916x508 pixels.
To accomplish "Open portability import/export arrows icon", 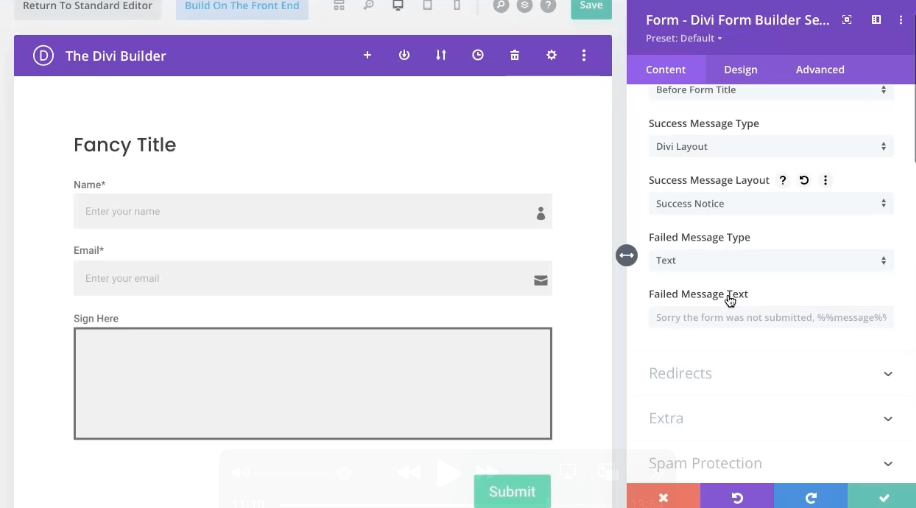I will pyautogui.click(x=441, y=55).
